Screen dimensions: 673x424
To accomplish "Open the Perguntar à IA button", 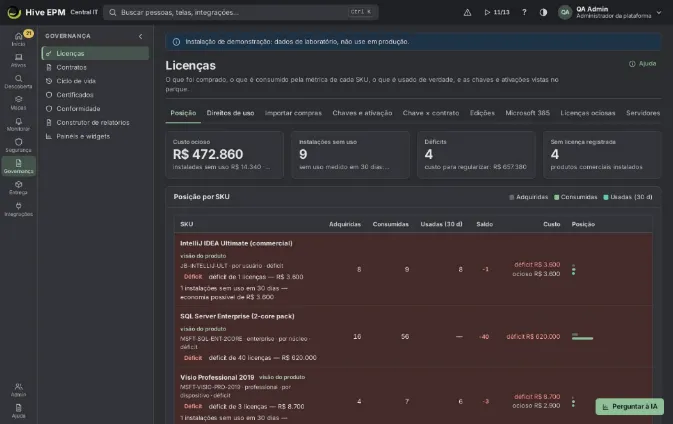I will (x=630, y=406).
